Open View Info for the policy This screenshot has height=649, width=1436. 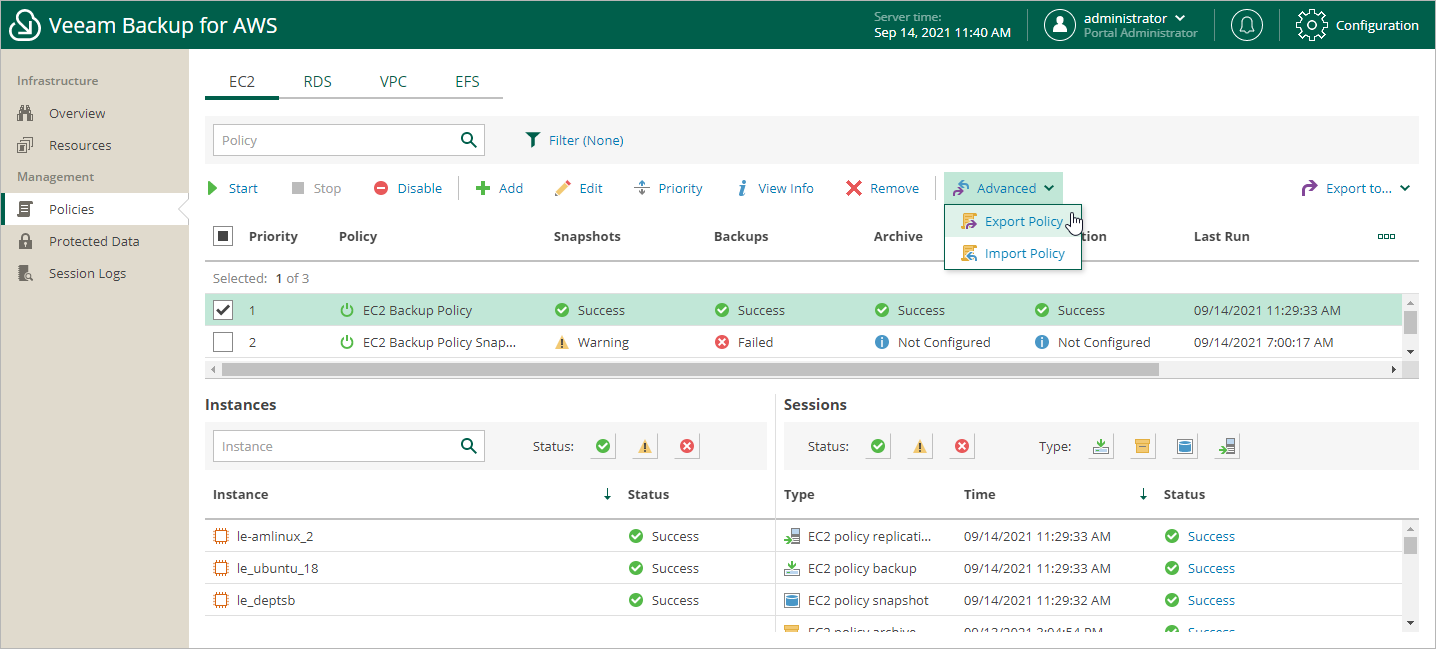coord(775,188)
